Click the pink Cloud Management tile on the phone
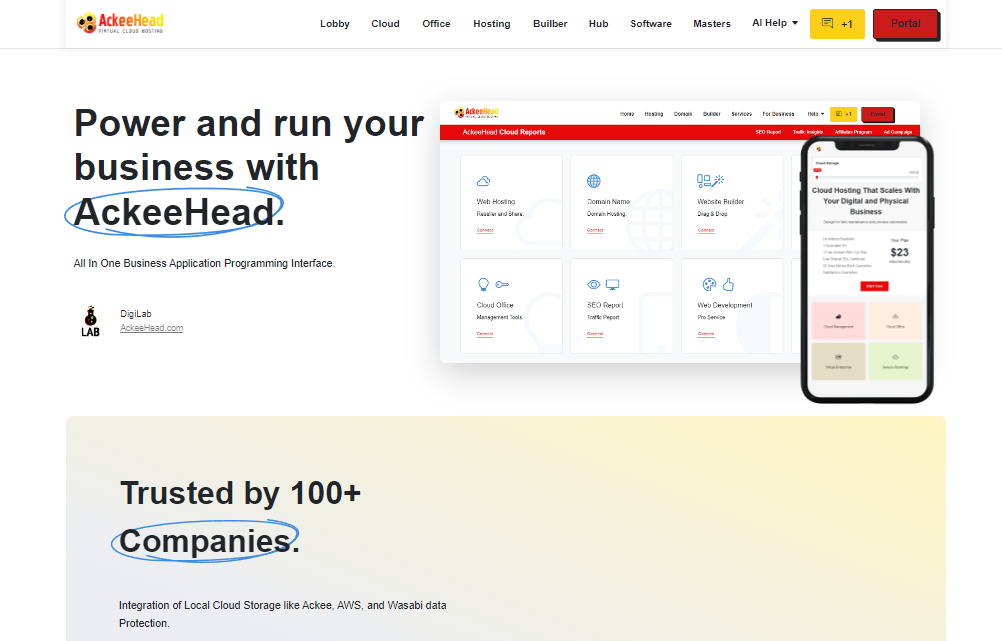This screenshot has width=1002, height=641. pos(838,321)
